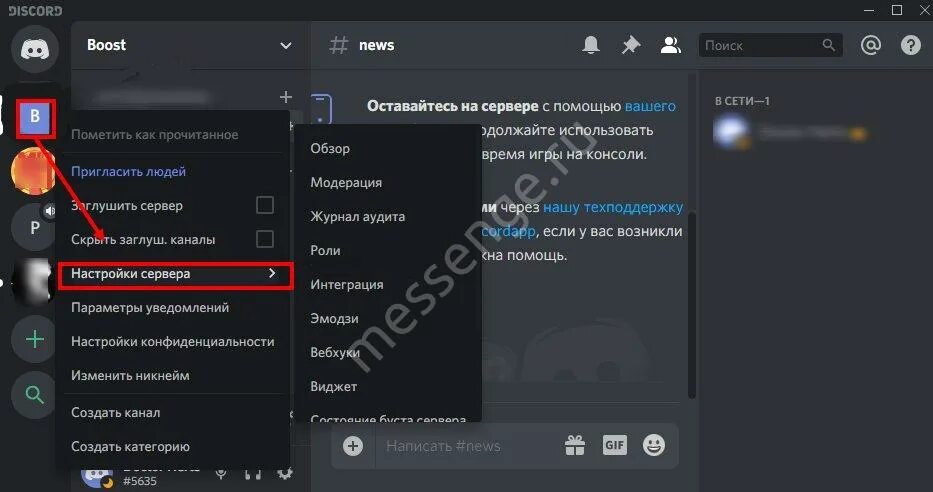Open Виджет in the submenu

(x=334, y=386)
